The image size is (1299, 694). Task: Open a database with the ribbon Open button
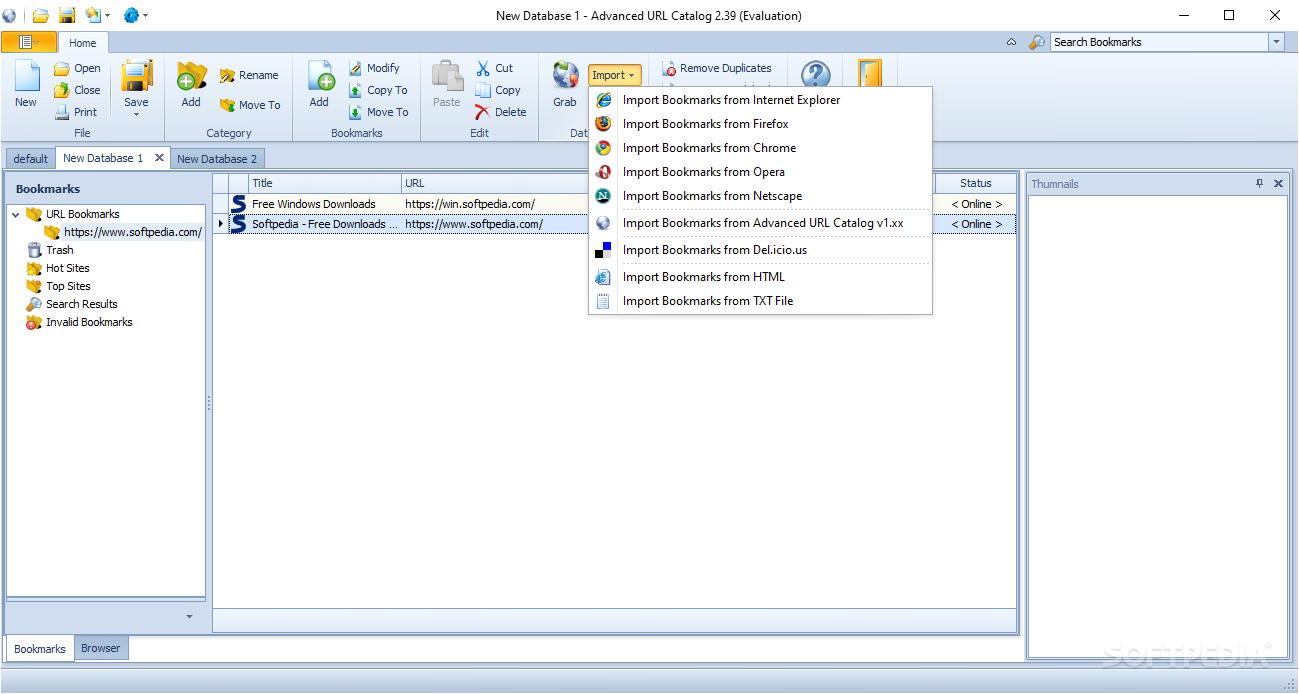tap(77, 68)
